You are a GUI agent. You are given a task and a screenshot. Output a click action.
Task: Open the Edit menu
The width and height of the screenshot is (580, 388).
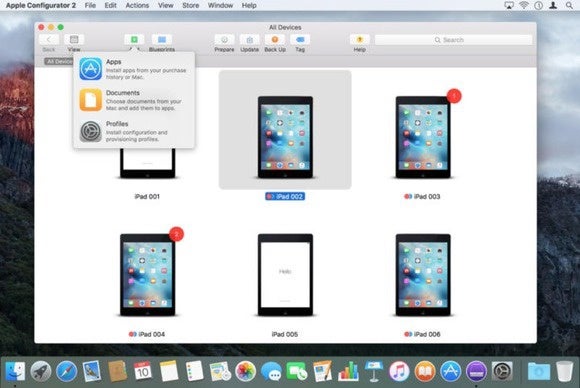tap(110, 5)
